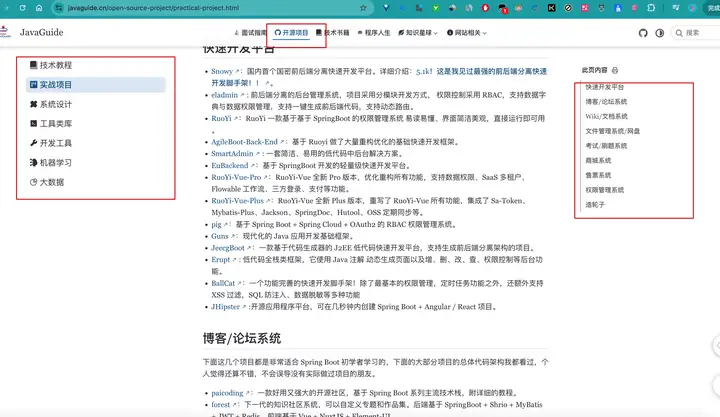Open the JHipster project link

coord(228,307)
